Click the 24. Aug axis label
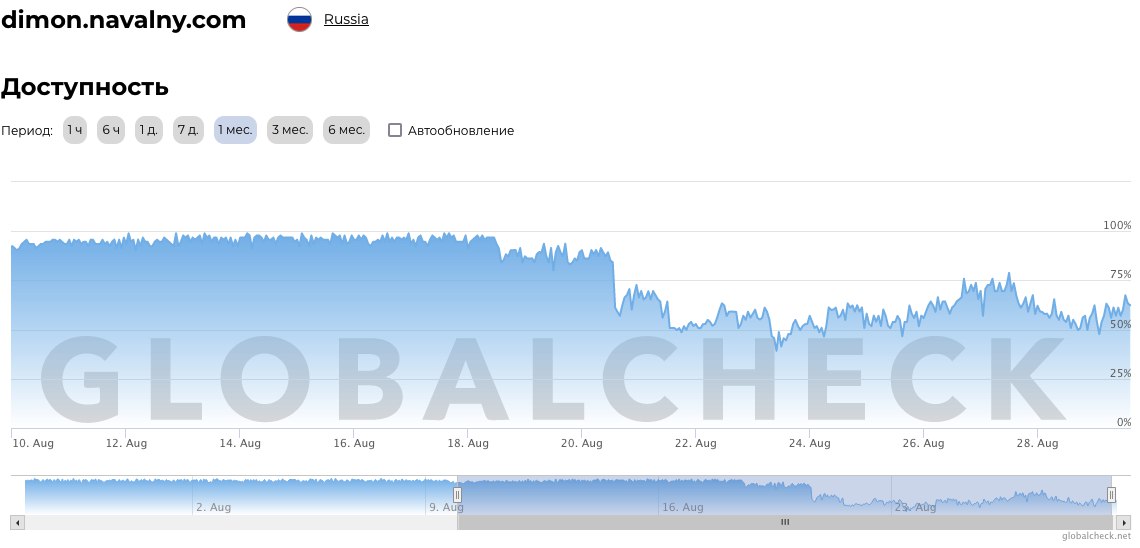This screenshot has height=548, width=1140. tap(810, 443)
